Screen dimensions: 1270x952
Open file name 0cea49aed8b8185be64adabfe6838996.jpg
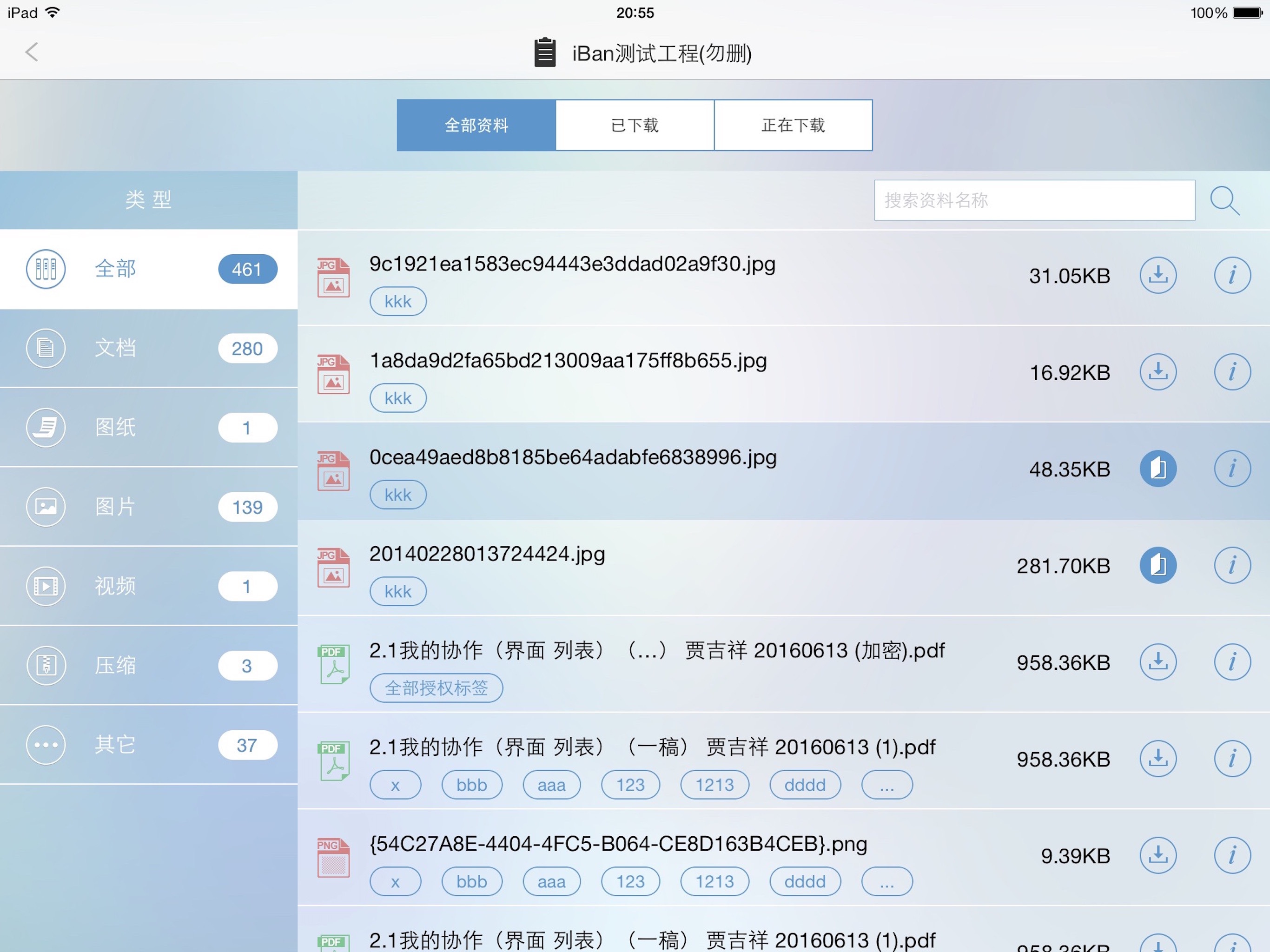coord(573,457)
